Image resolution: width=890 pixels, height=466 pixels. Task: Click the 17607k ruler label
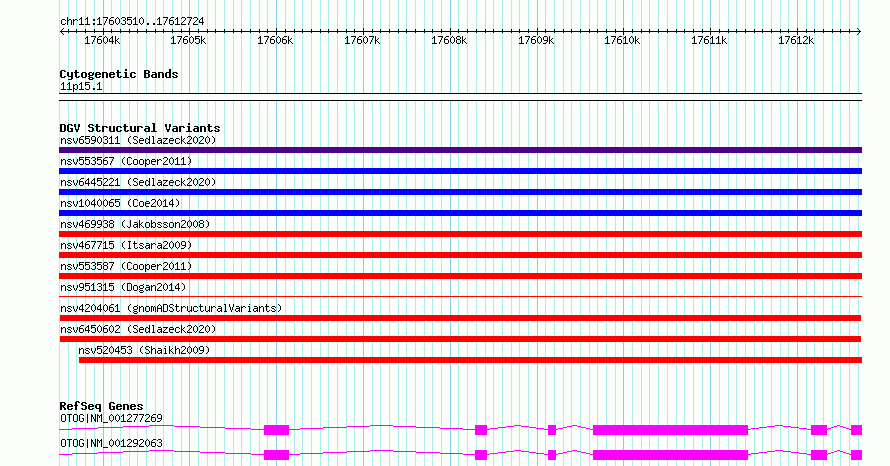[x=362, y=41]
